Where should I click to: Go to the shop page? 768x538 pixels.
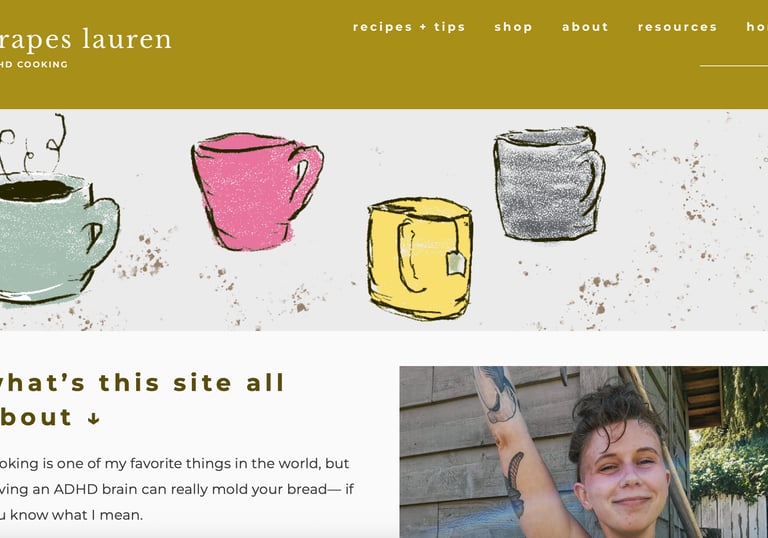click(513, 27)
